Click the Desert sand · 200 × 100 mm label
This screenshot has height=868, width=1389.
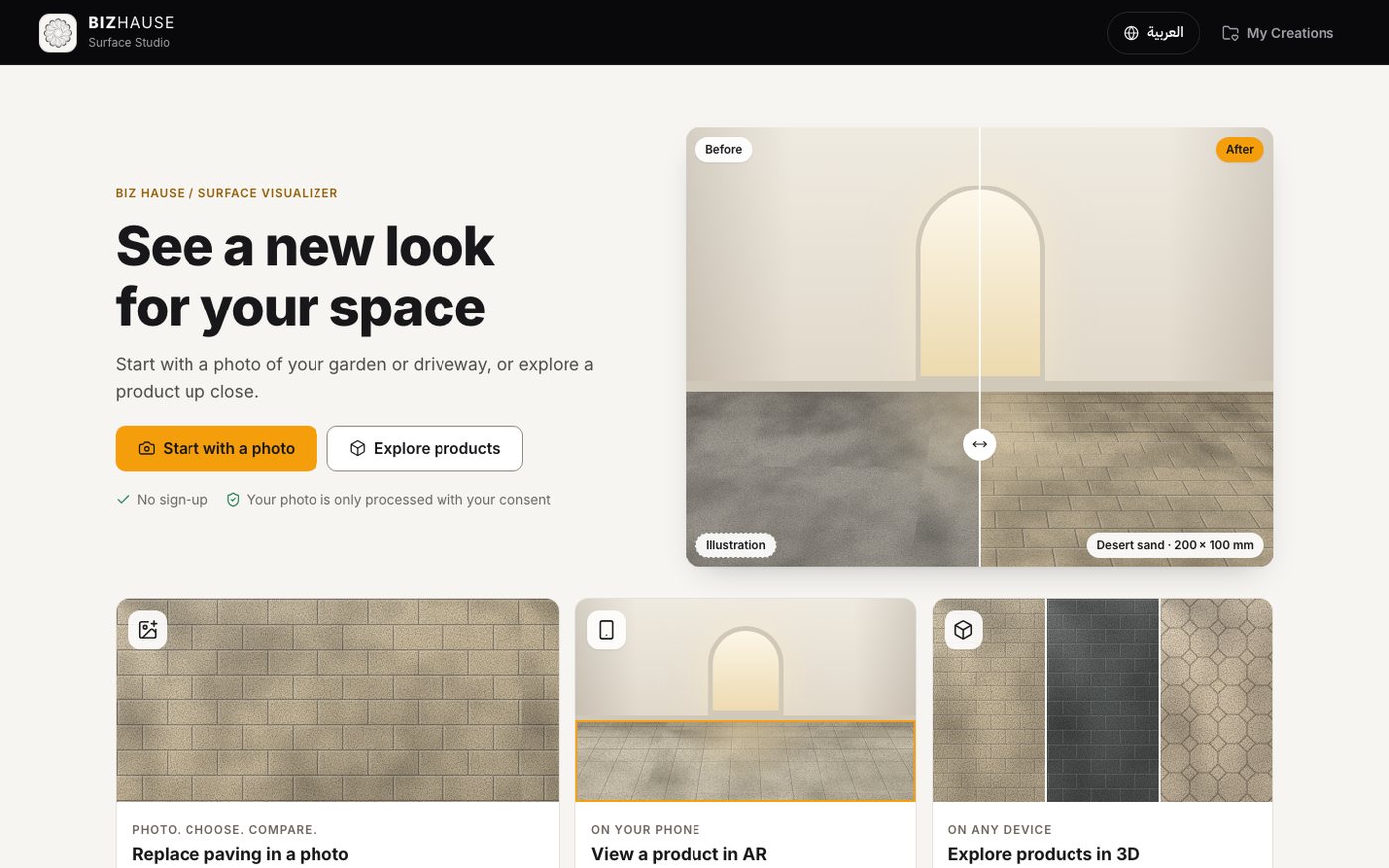coord(1175,545)
